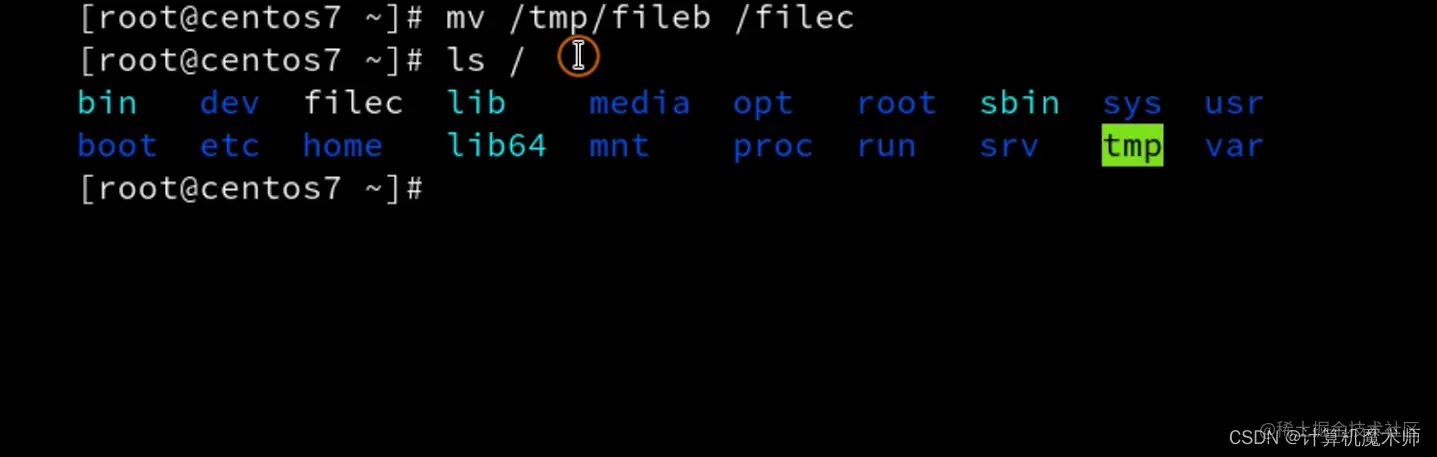Click the 'etc' directory entry
Image resolution: width=1437 pixels, height=457 pixels.
[230, 146]
